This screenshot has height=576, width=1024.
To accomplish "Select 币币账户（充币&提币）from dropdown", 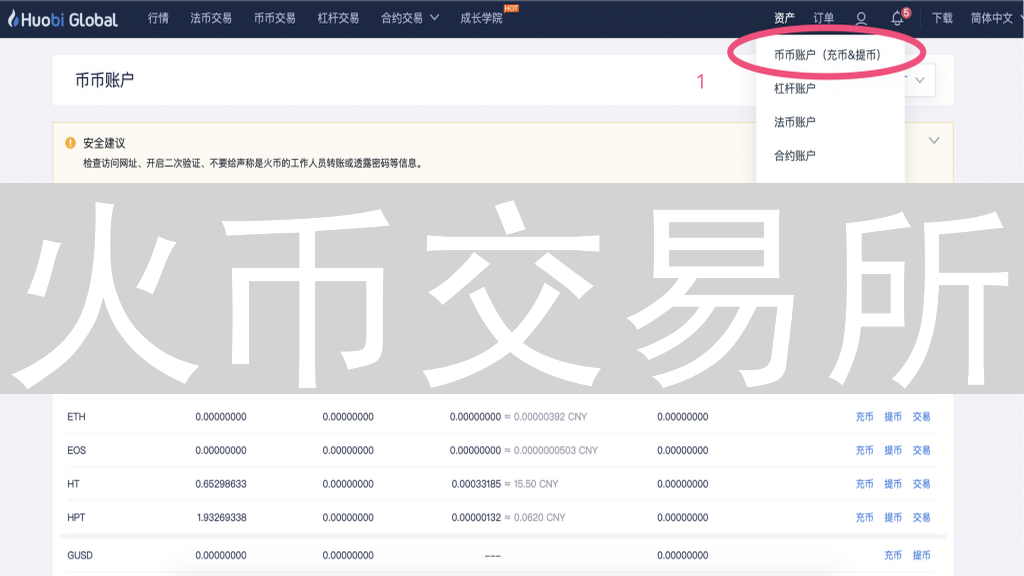I will (827, 55).
